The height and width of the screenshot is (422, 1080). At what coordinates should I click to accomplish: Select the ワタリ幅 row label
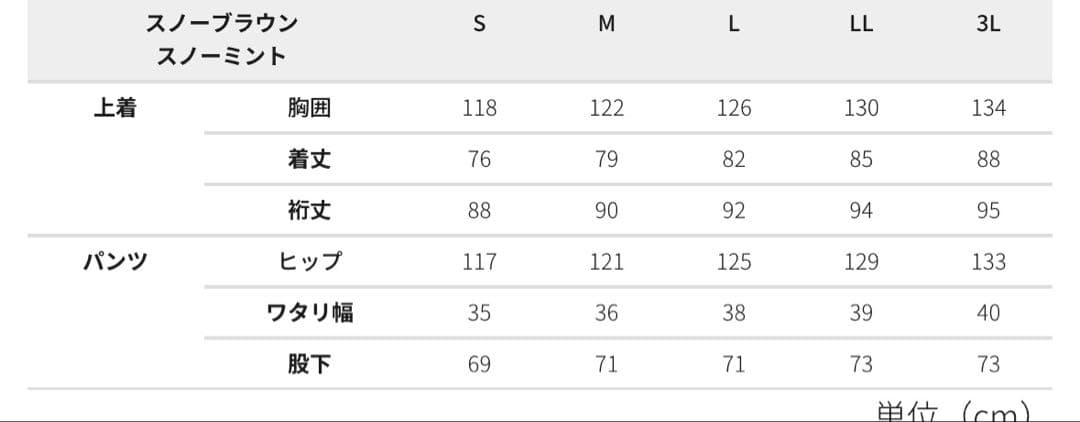click(309, 313)
